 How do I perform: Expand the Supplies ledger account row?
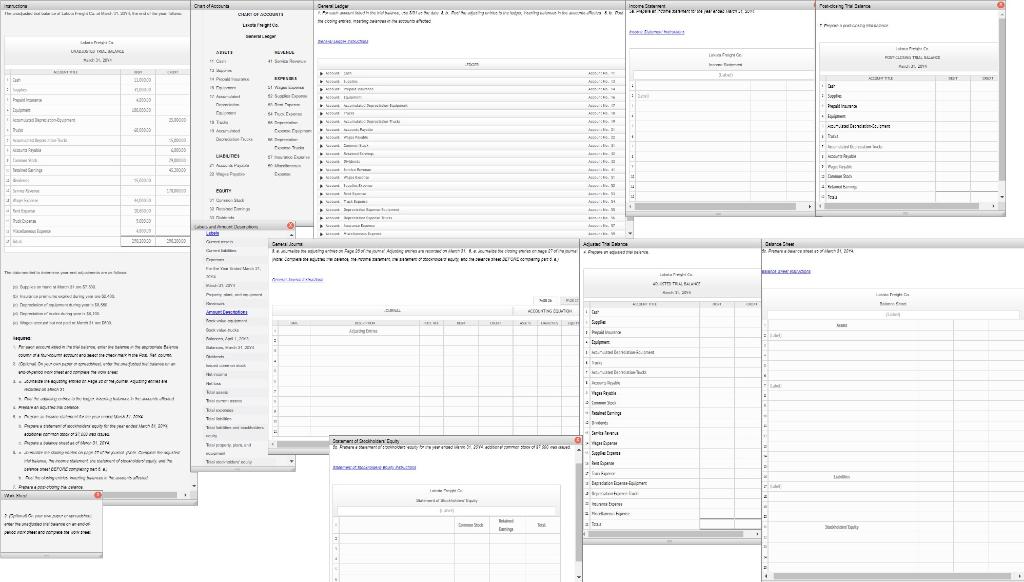click(321, 82)
